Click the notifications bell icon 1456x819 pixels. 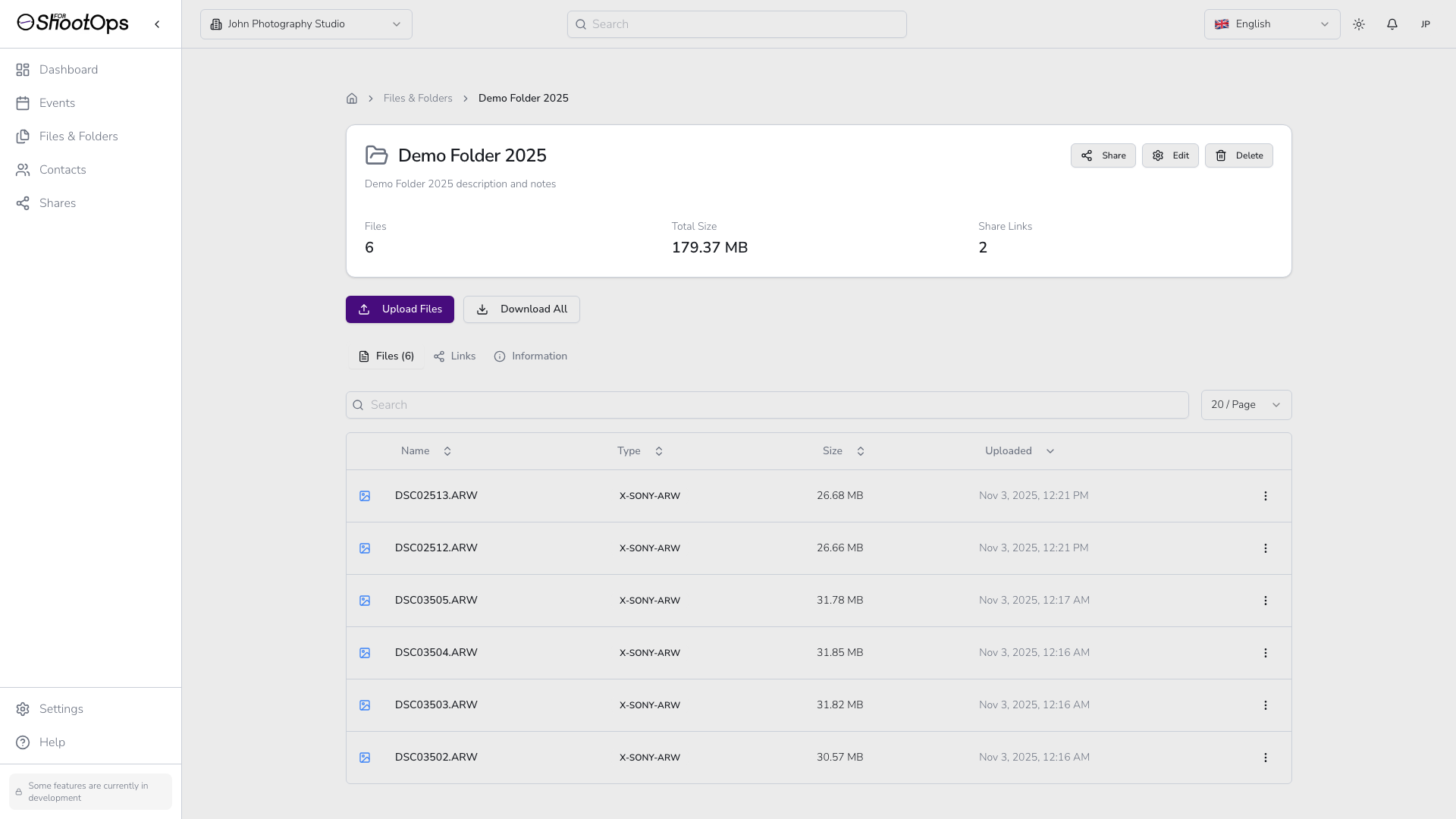pyautogui.click(x=1392, y=24)
